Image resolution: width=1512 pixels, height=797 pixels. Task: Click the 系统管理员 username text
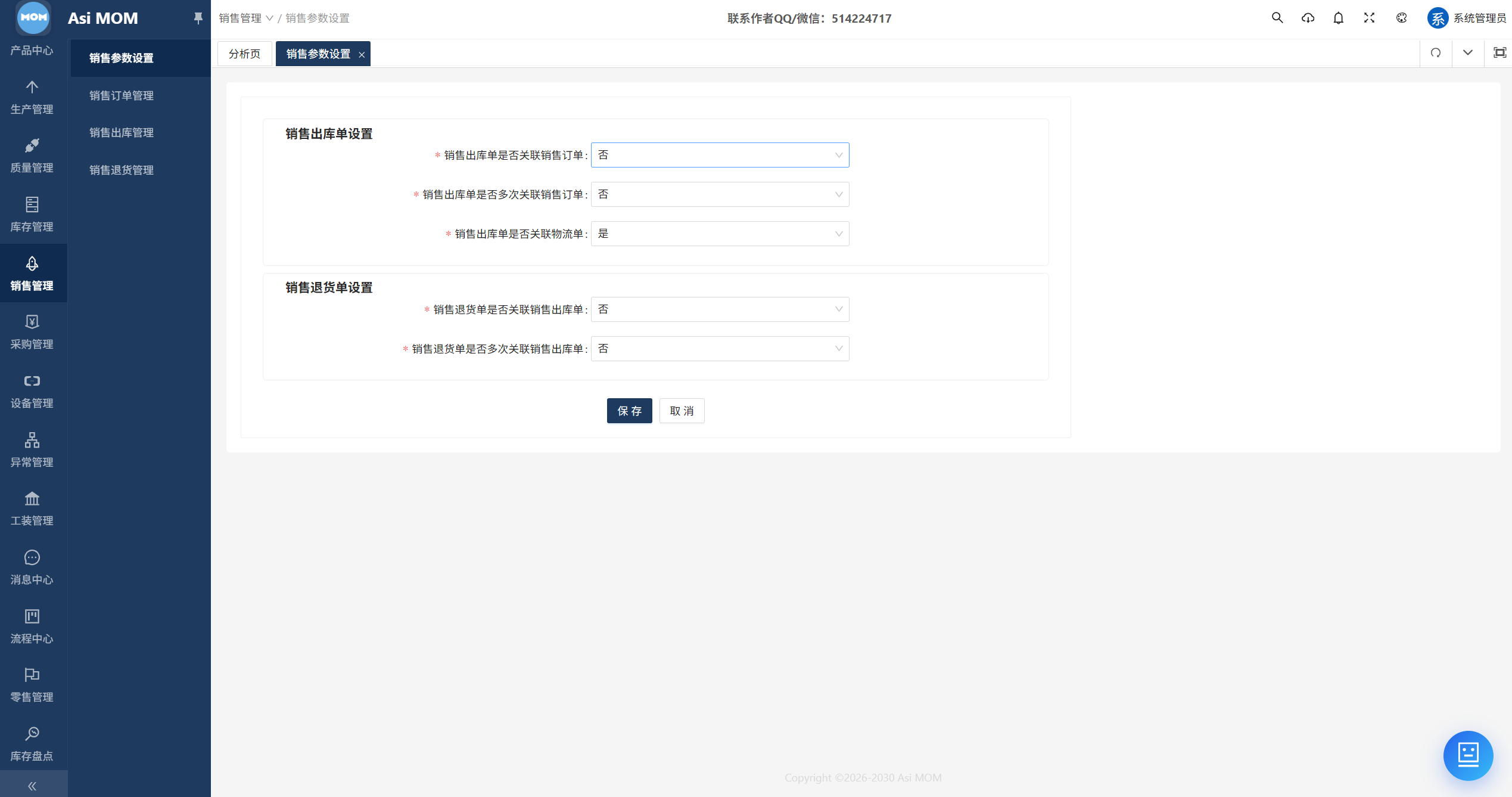click(1480, 18)
